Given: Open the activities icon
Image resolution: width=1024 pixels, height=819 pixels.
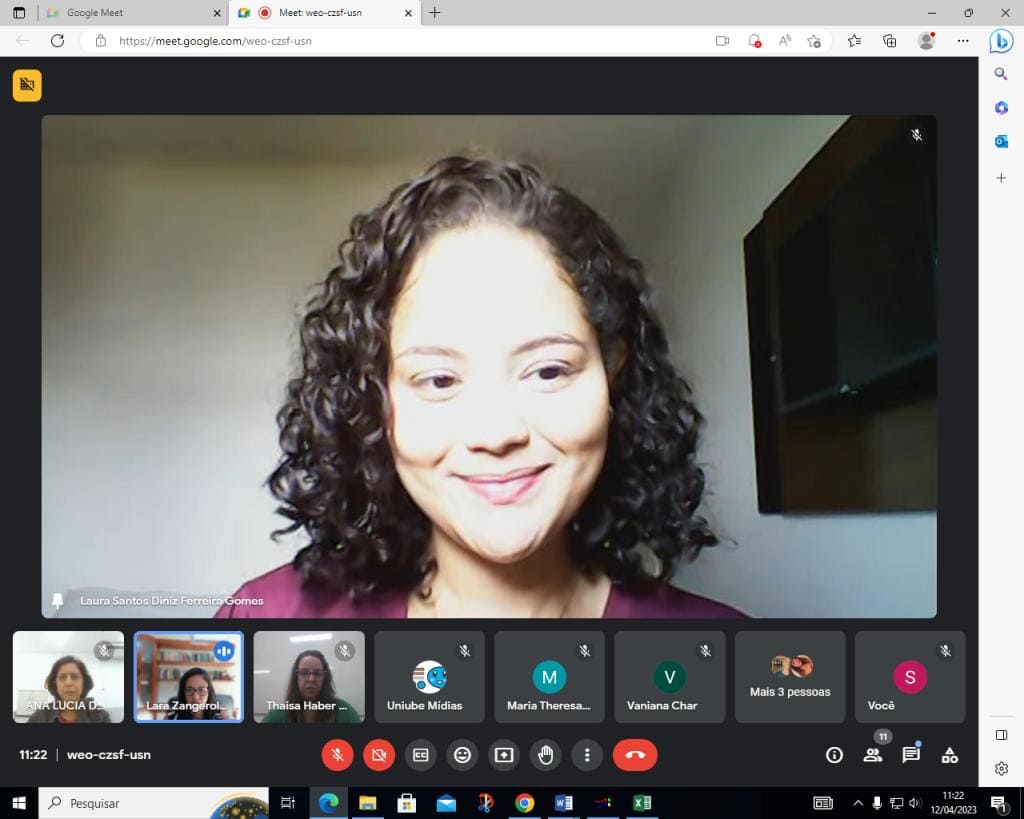Looking at the screenshot, I should pyautogui.click(x=950, y=755).
